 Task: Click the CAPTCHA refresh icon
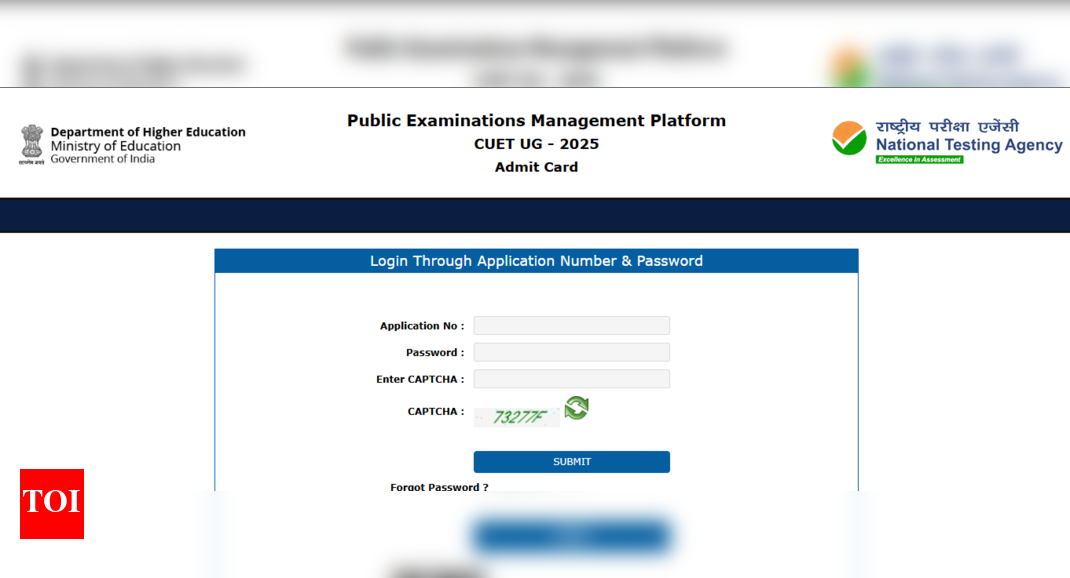pos(577,408)
